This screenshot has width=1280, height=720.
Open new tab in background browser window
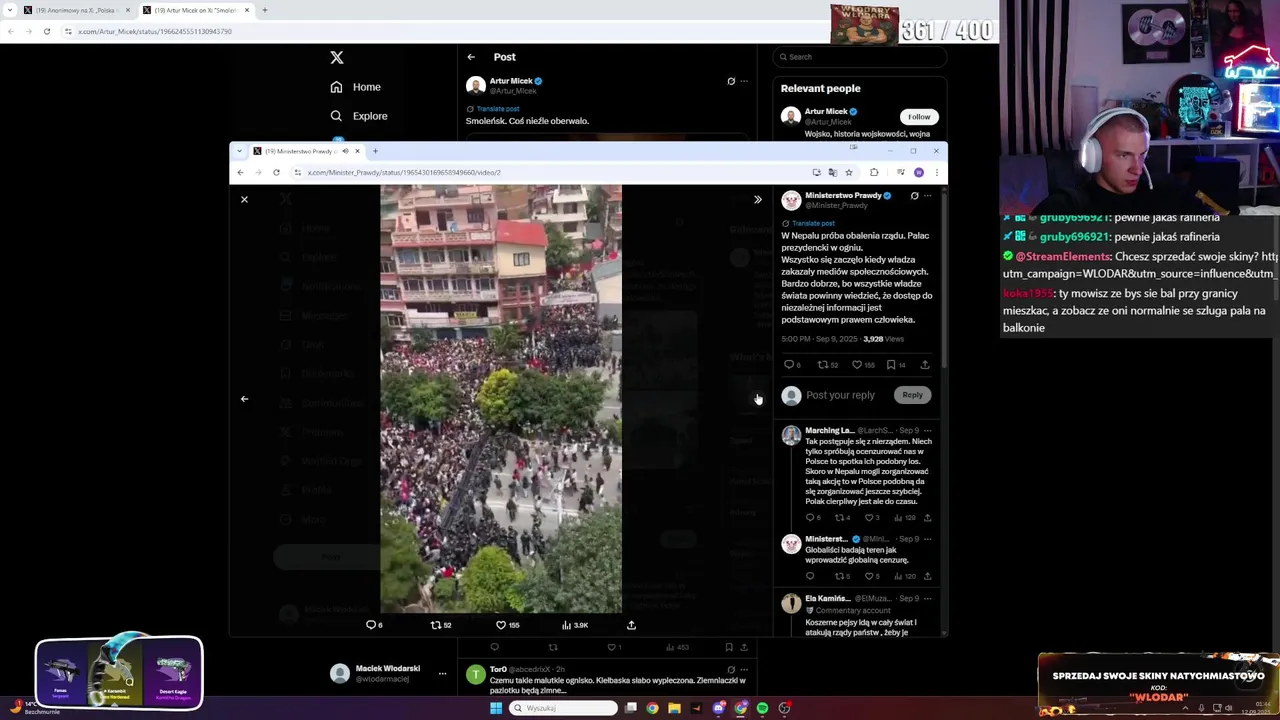(265, 10)
